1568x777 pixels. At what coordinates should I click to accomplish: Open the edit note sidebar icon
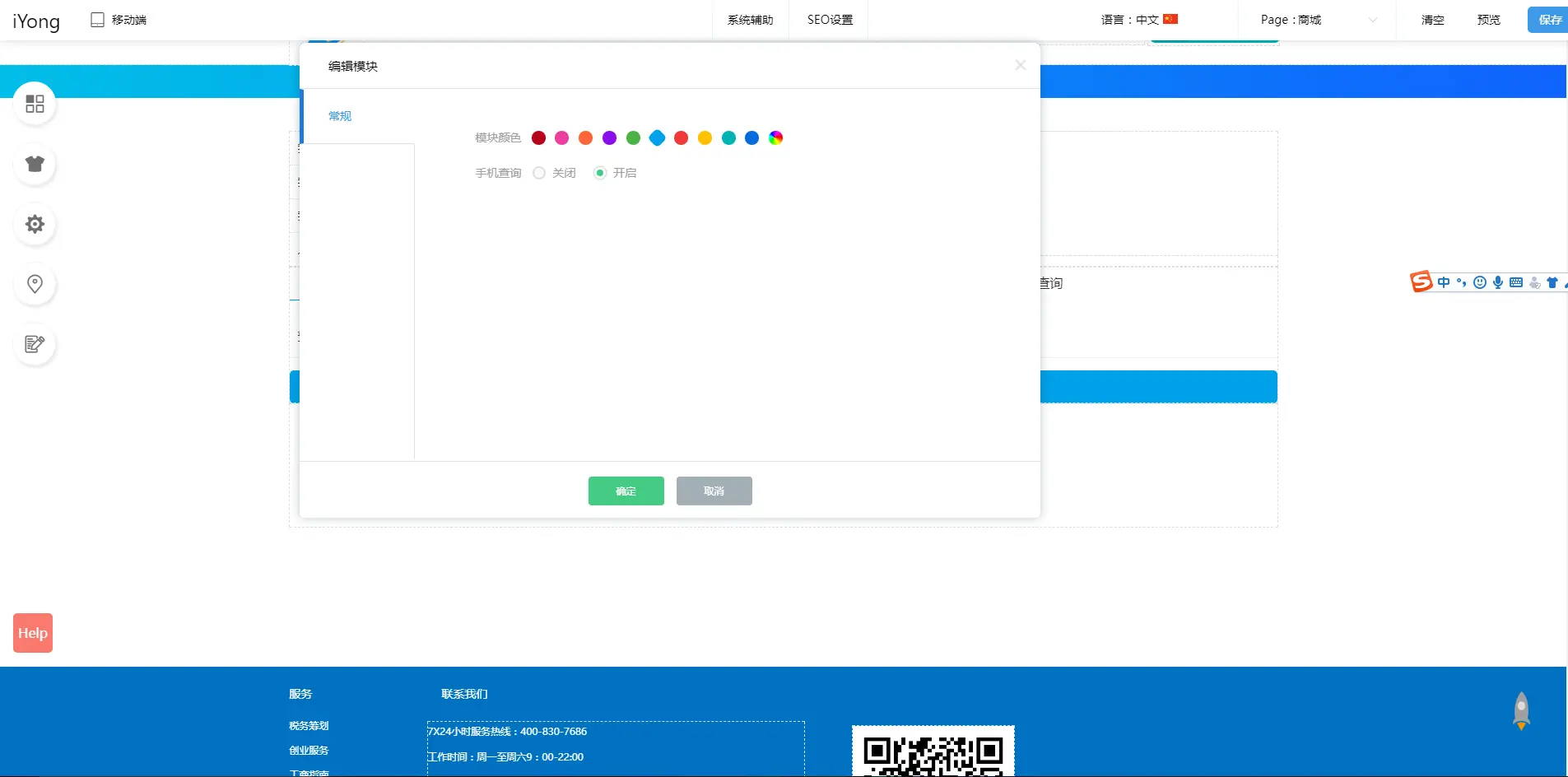35,344
